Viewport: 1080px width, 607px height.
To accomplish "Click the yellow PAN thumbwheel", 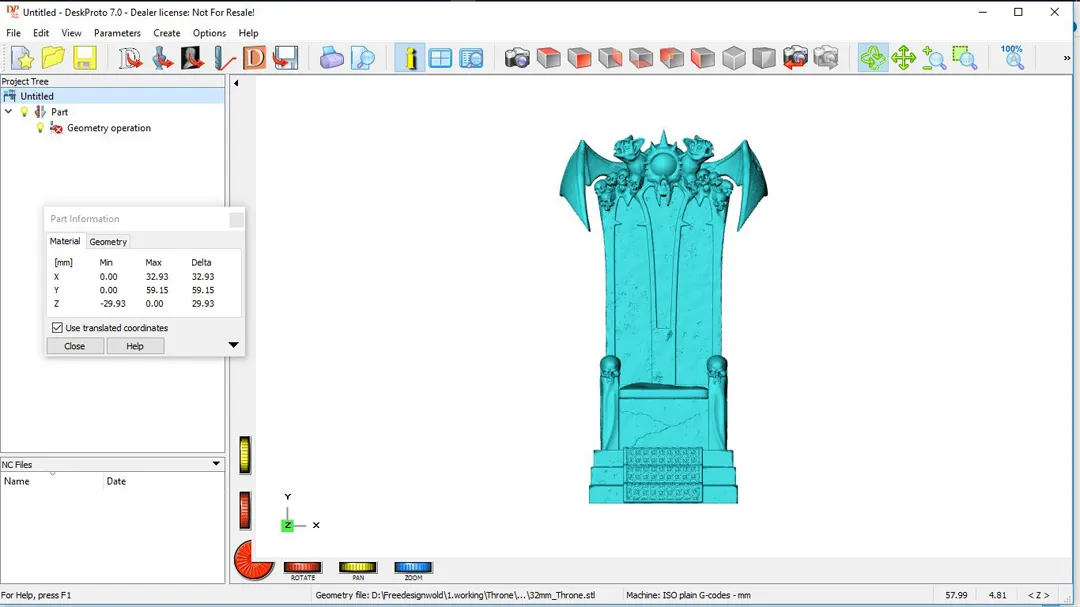I will click(357, 567).
